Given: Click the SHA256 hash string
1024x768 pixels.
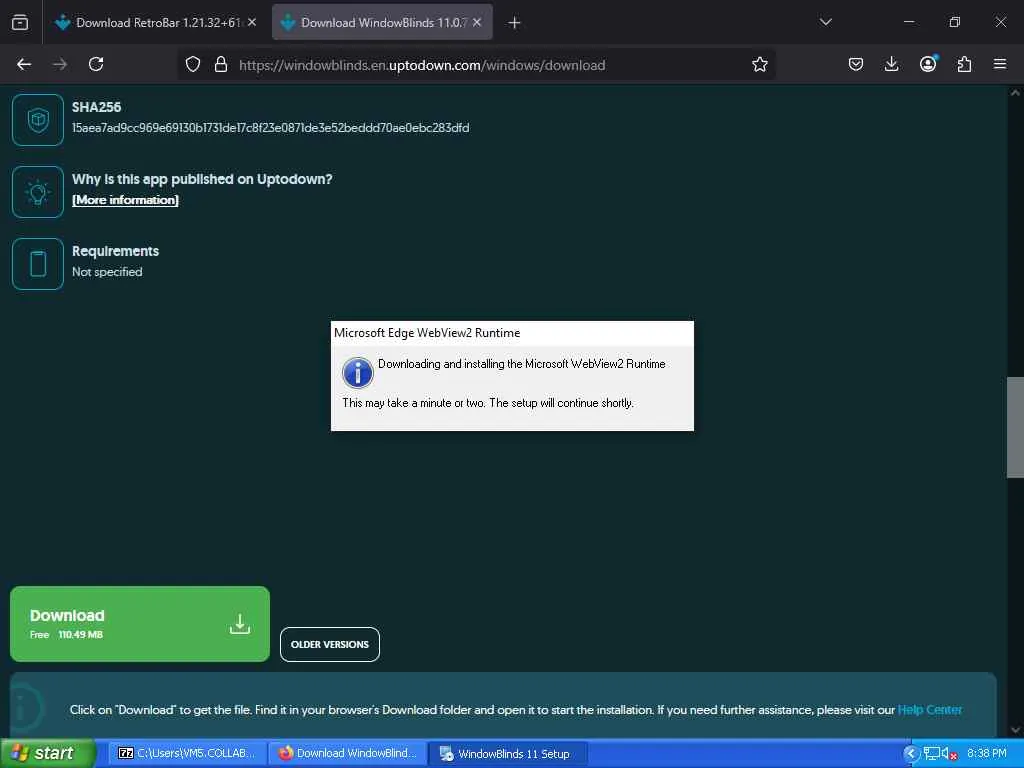Looking at the screenshot, I should [x=270, y=128].
